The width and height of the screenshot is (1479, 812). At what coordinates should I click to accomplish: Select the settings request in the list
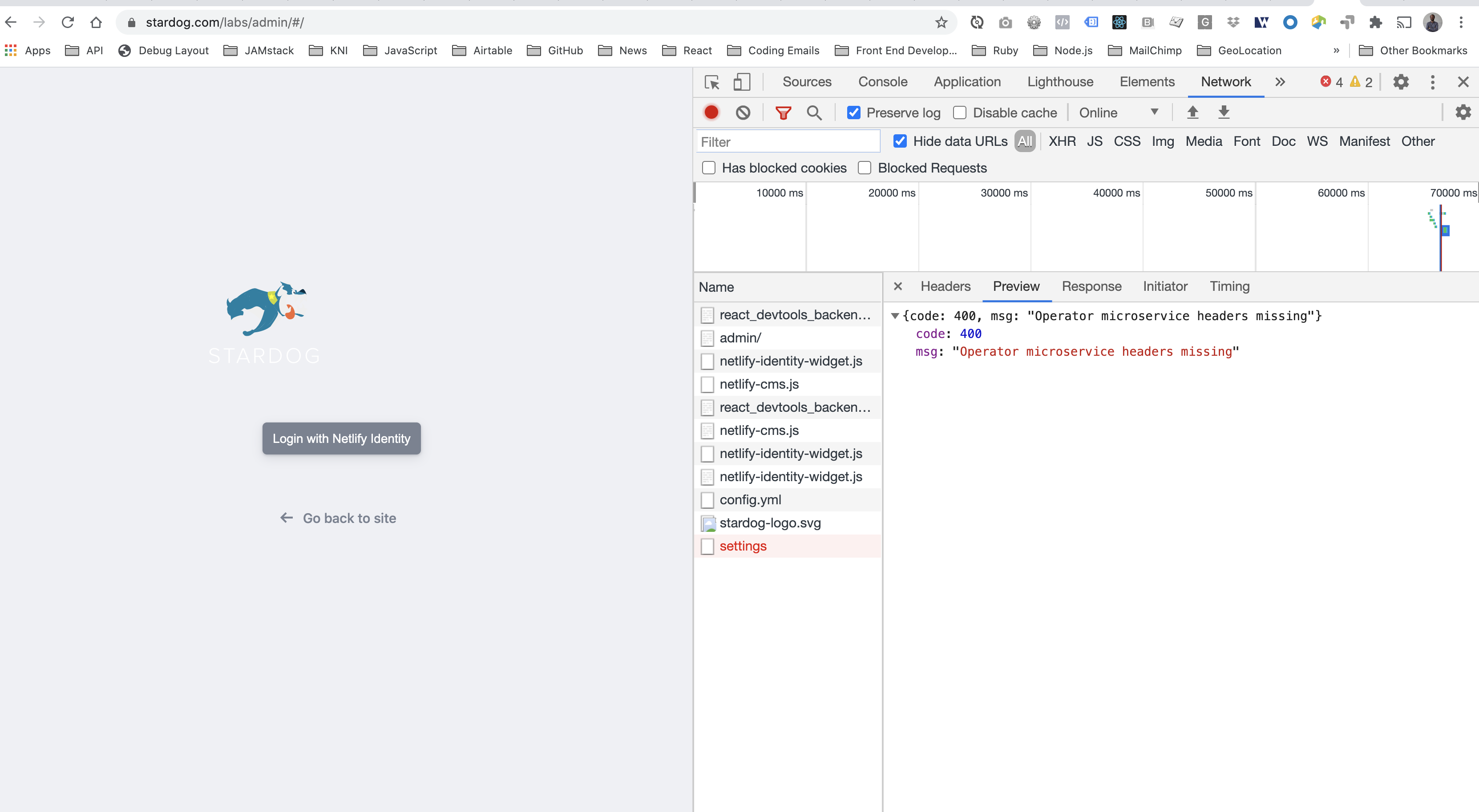(x=743, y=546)
